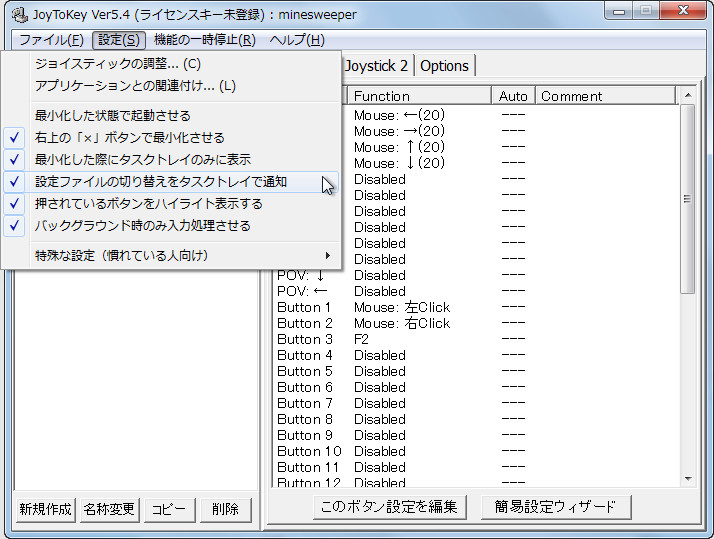Select the Button 10 row
This screenshot has width=714, height=539.
click(476, 451)
